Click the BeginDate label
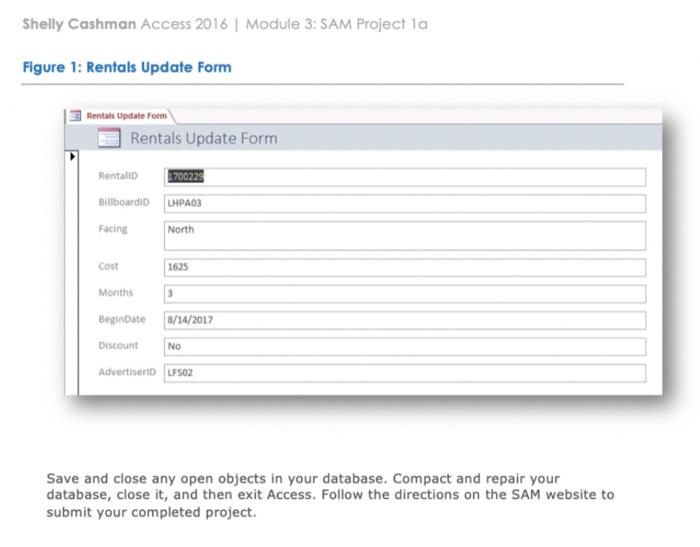This screenshot has width=700, height=547. [x=122, y=319]
